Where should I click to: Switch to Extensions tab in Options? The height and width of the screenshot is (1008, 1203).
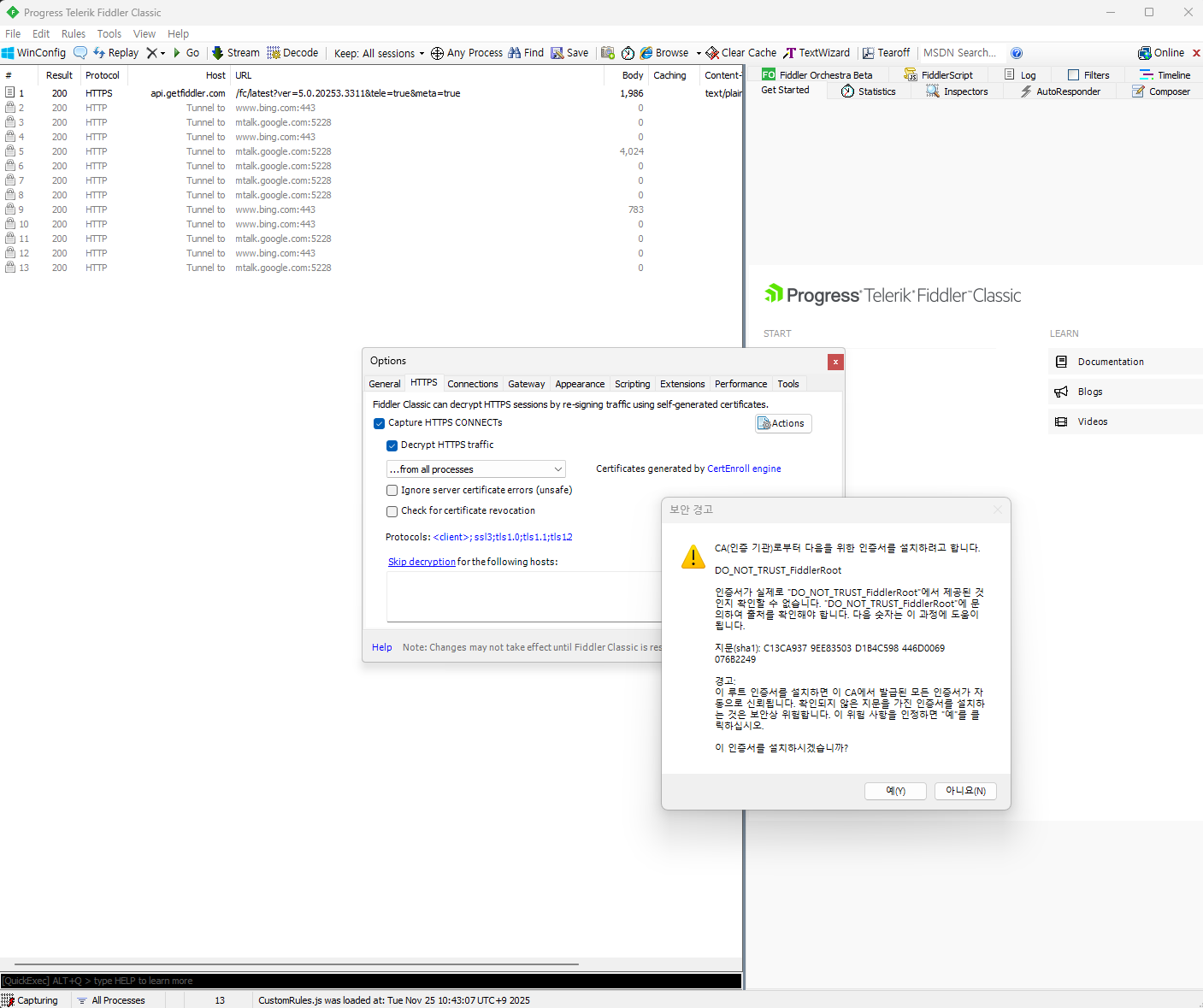[x=682, y=384]
